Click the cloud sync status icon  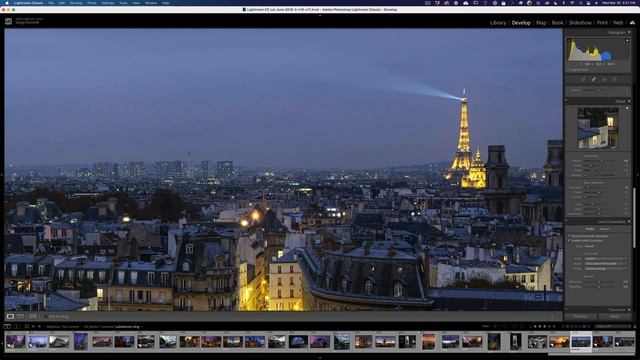coord(632,22)
